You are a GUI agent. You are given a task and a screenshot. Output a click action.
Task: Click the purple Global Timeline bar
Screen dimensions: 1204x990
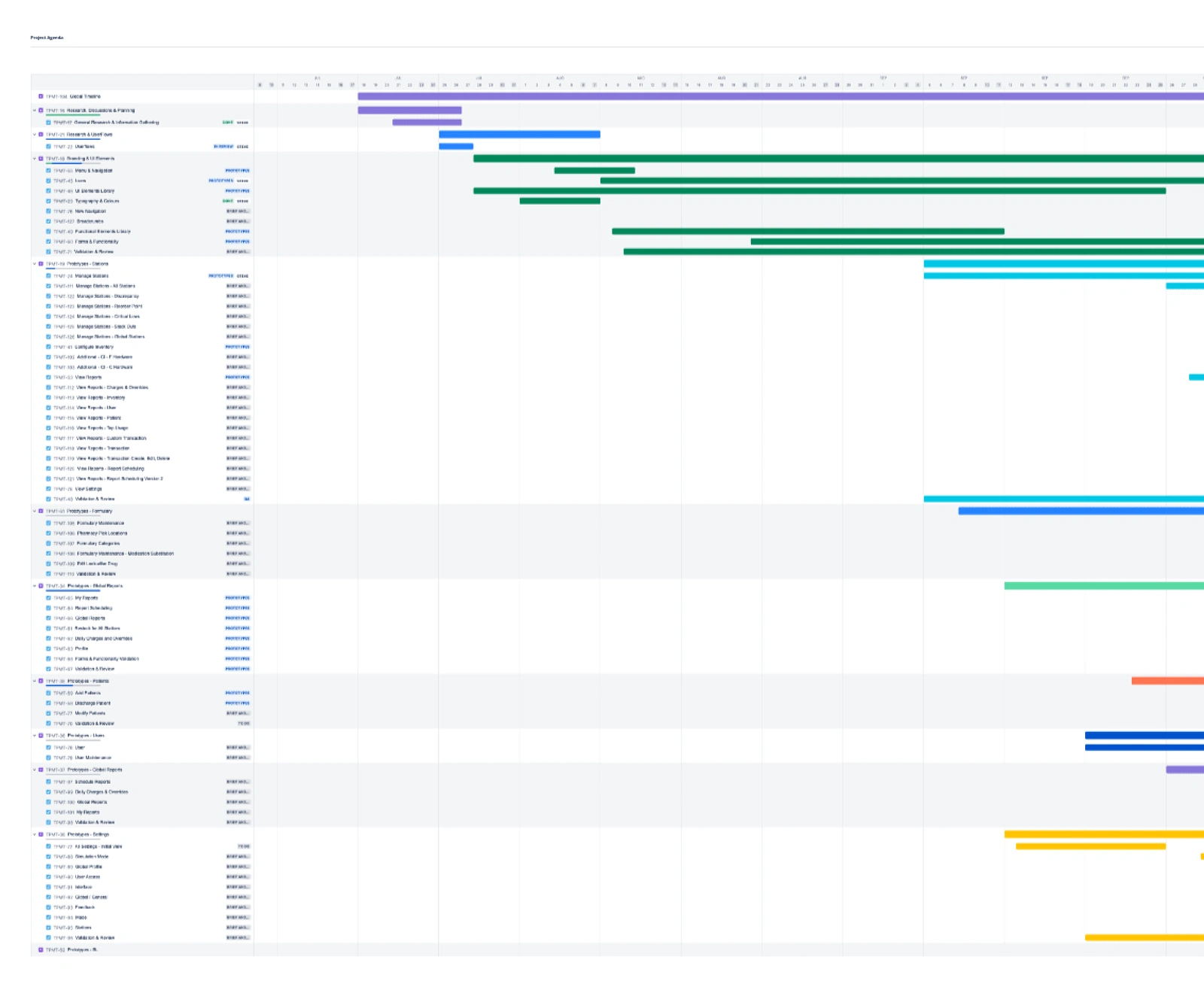(780, 96)
